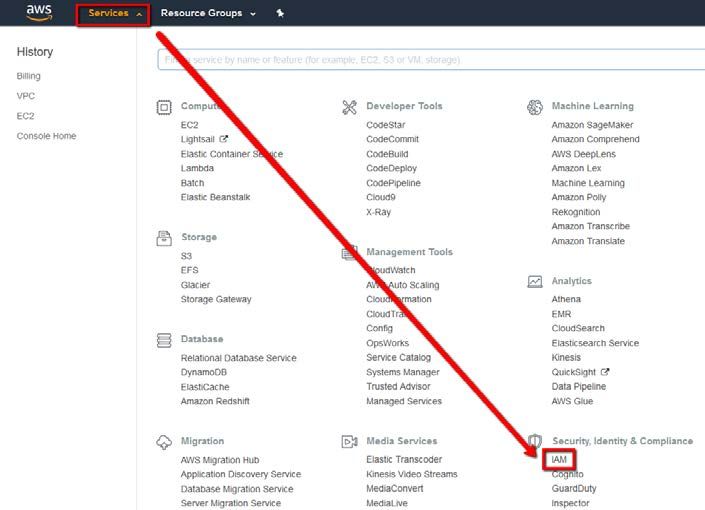Open Elasticsearch Service

click(x=595, y=343)
